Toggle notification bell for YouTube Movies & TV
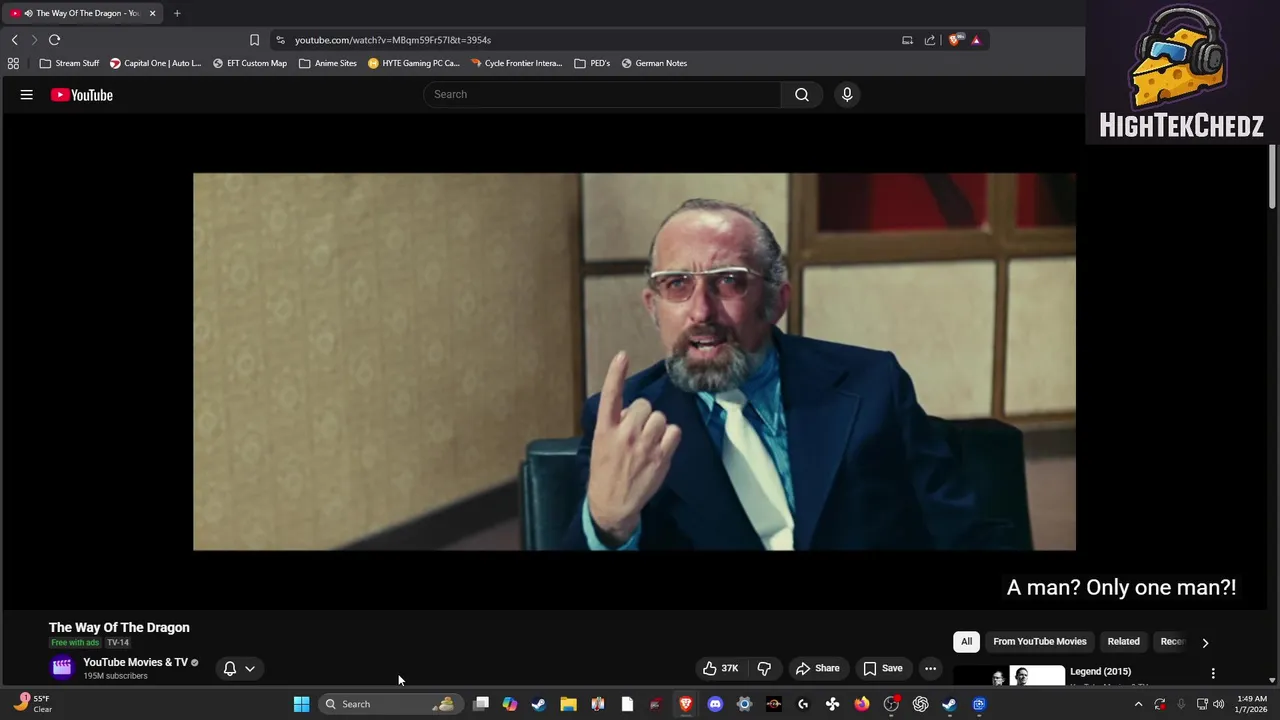Screen dimensions: 1280x720 [x=230, y=668]
